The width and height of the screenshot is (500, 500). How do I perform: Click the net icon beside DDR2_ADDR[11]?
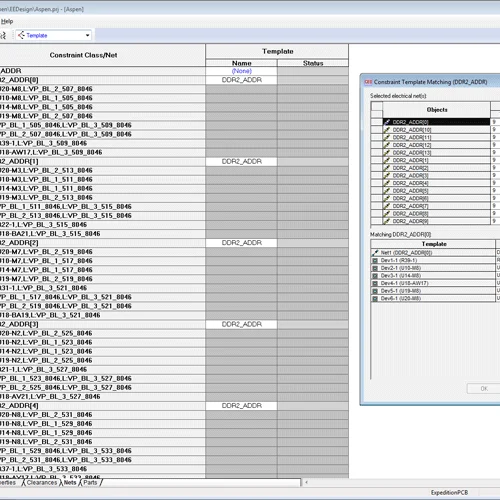coord(387,137)
